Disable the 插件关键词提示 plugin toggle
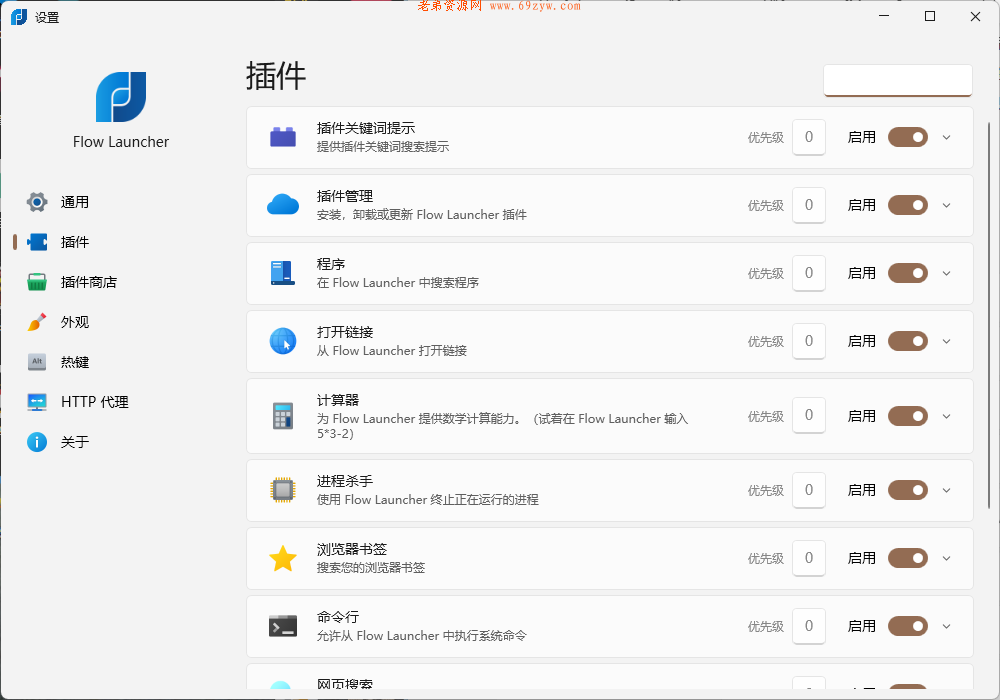 click(908, 137)
